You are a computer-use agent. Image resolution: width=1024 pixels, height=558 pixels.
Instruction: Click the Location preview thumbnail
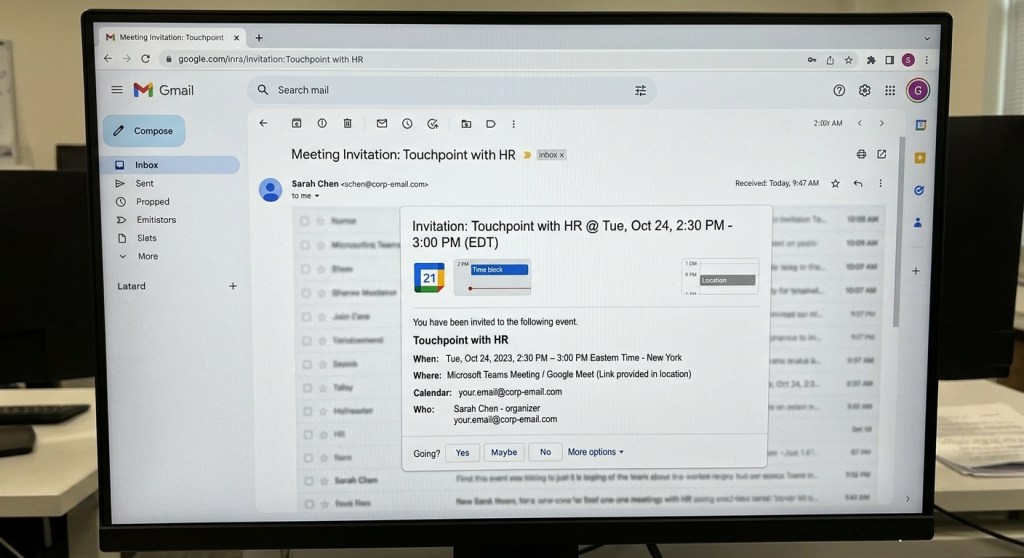coord(720,276)
